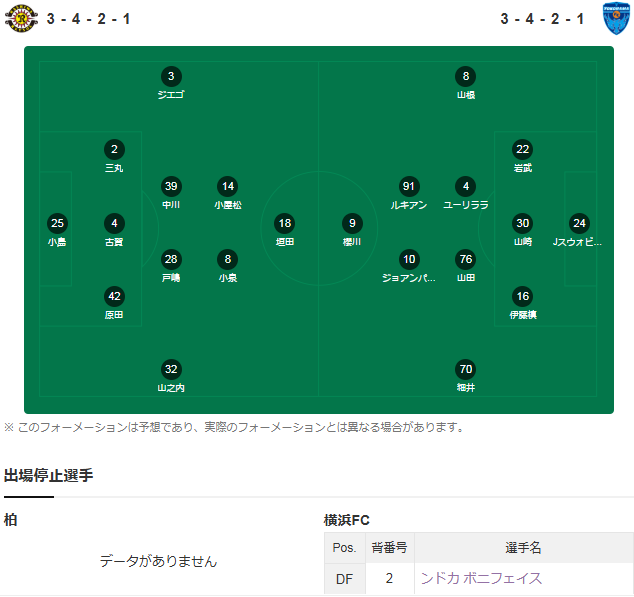
Task: Select the number 39 midfielder marker
Action: tap(171, 186)
